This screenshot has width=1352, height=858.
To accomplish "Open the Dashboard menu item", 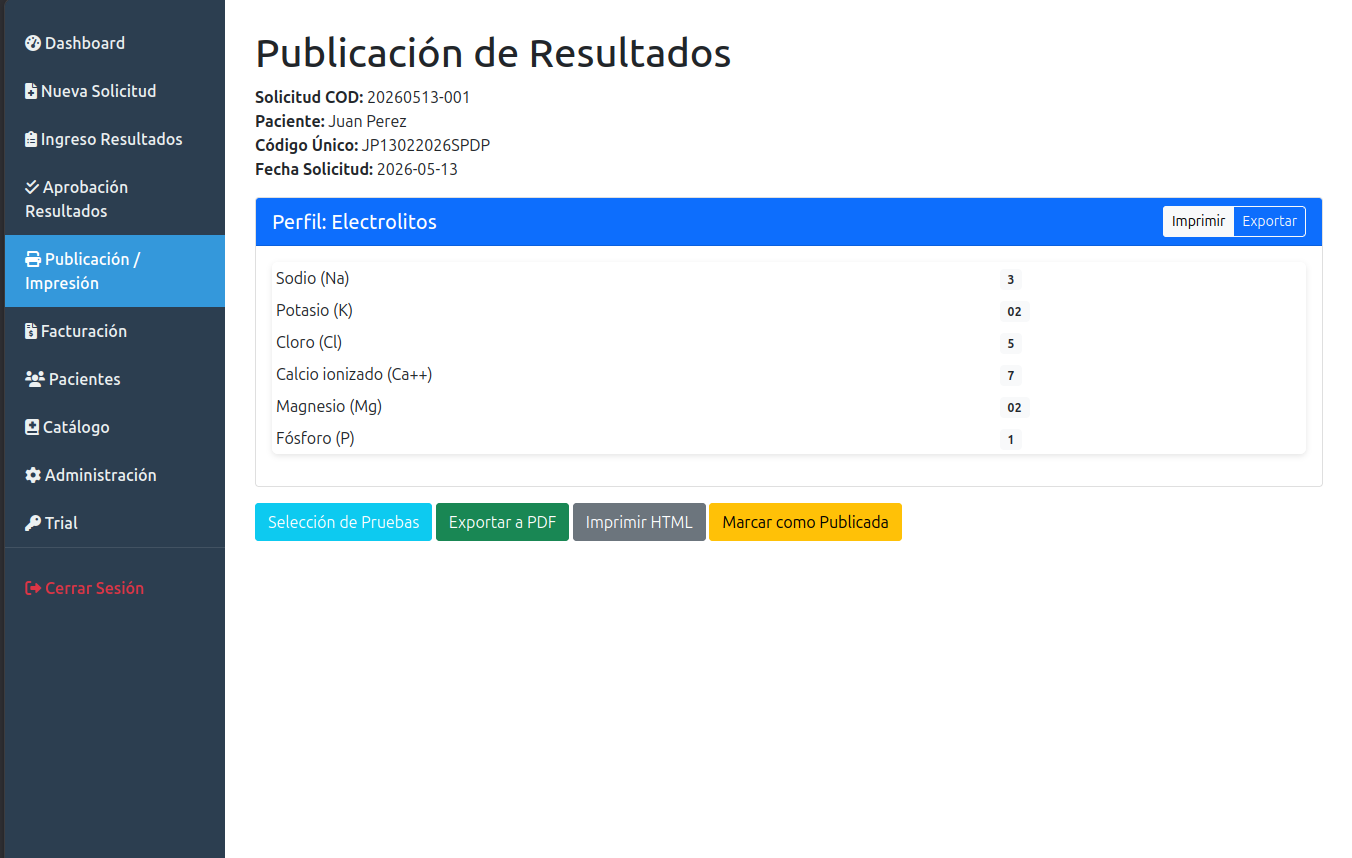I will pyautogui.click(x=115, y=43).
